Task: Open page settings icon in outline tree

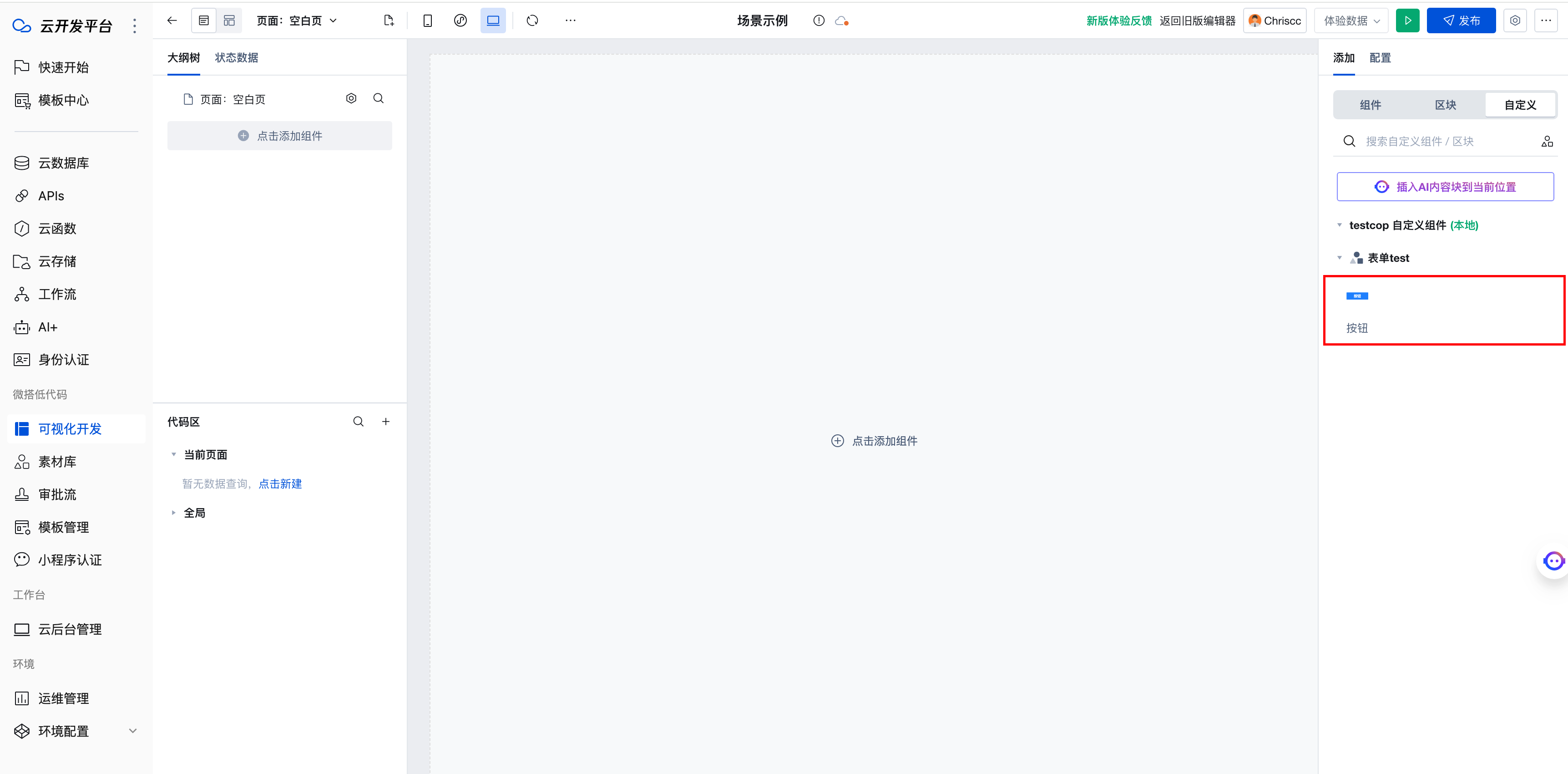Action: tap(351, 99)
